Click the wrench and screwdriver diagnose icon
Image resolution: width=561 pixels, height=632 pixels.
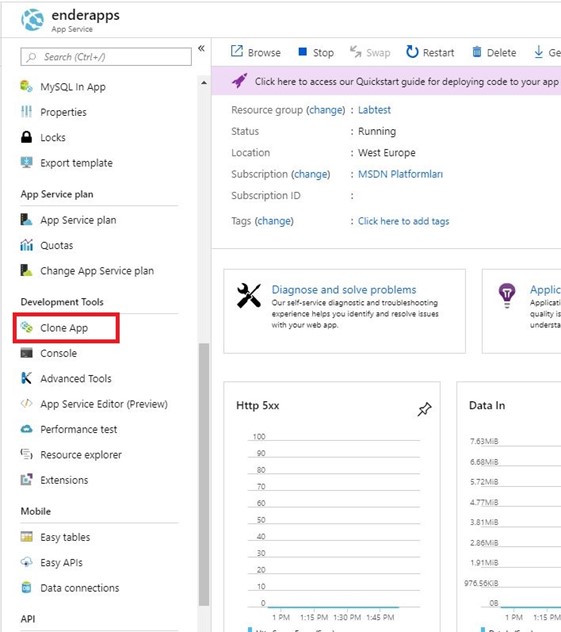249,296
